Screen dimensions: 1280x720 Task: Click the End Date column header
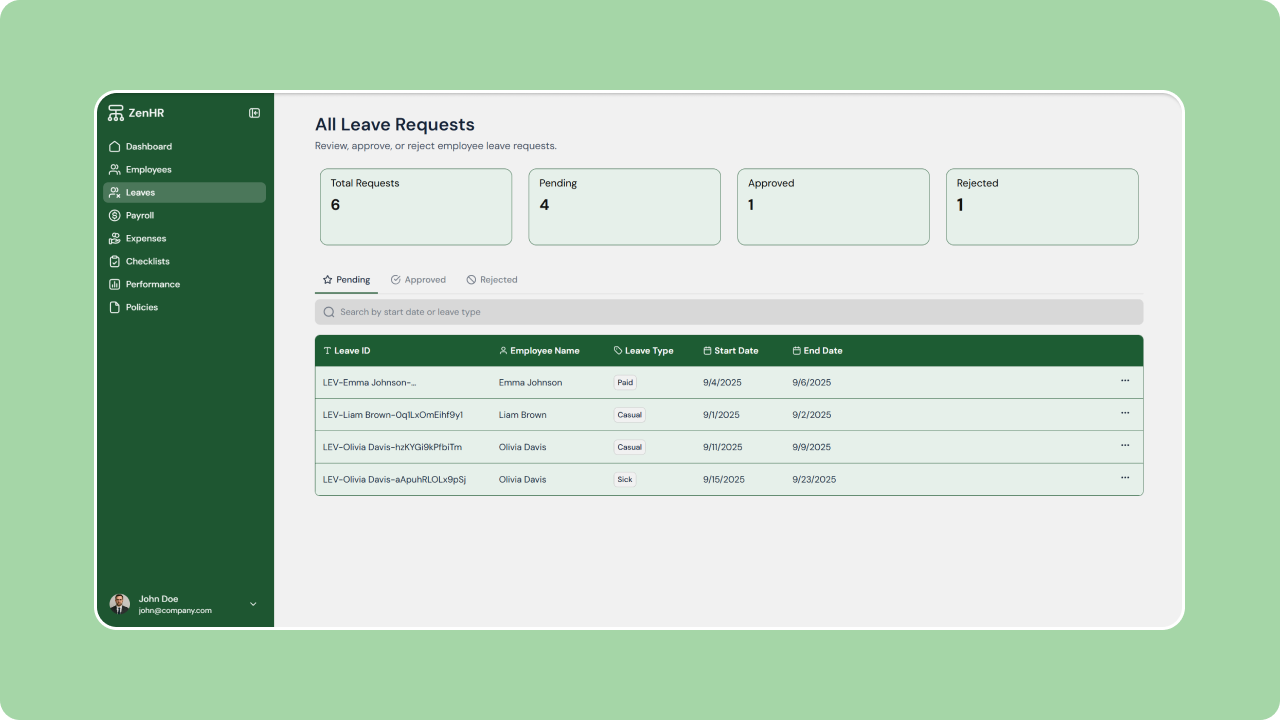[x=818, y=351]
